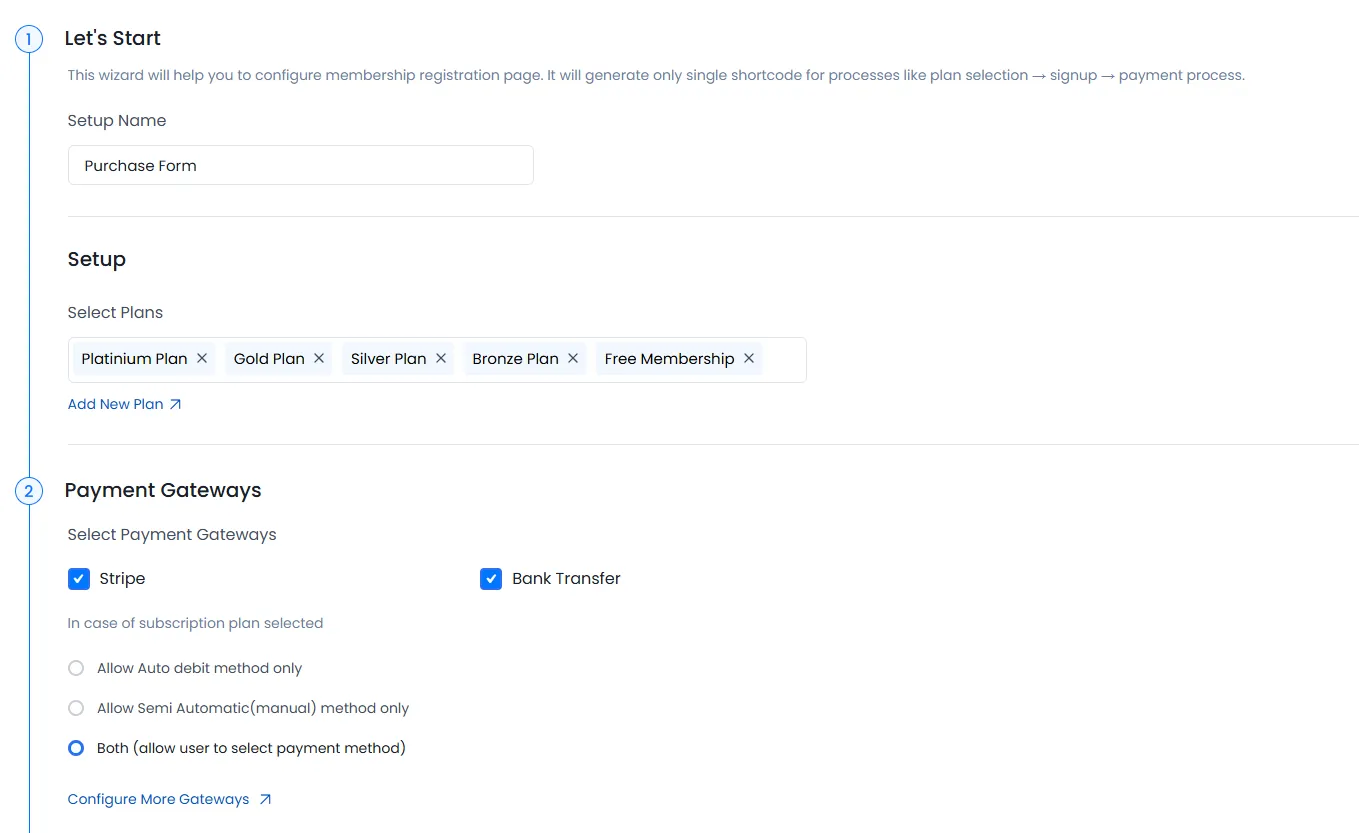Click the step 2 circle indicator
The width and height of the screenshot is (1359, 833).
(x=29, y=490)
